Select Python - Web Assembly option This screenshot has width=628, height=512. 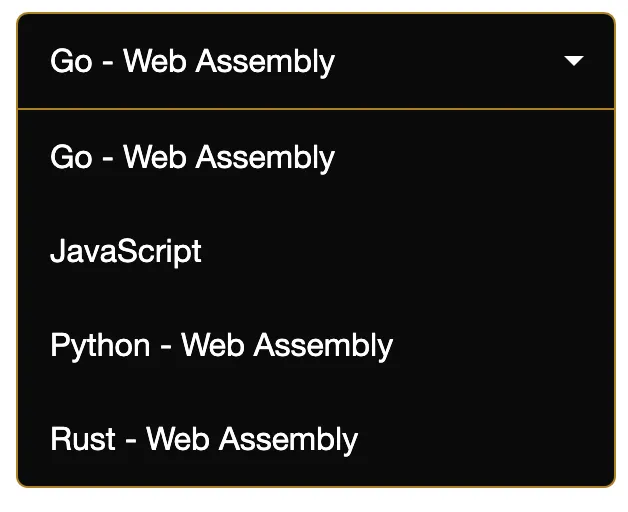[x=221, y=346]
